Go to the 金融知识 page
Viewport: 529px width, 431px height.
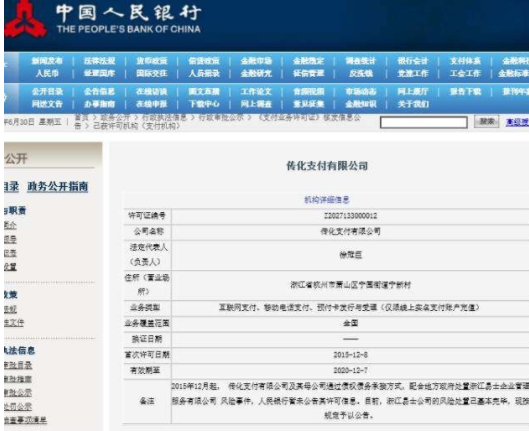pos(361,104)
